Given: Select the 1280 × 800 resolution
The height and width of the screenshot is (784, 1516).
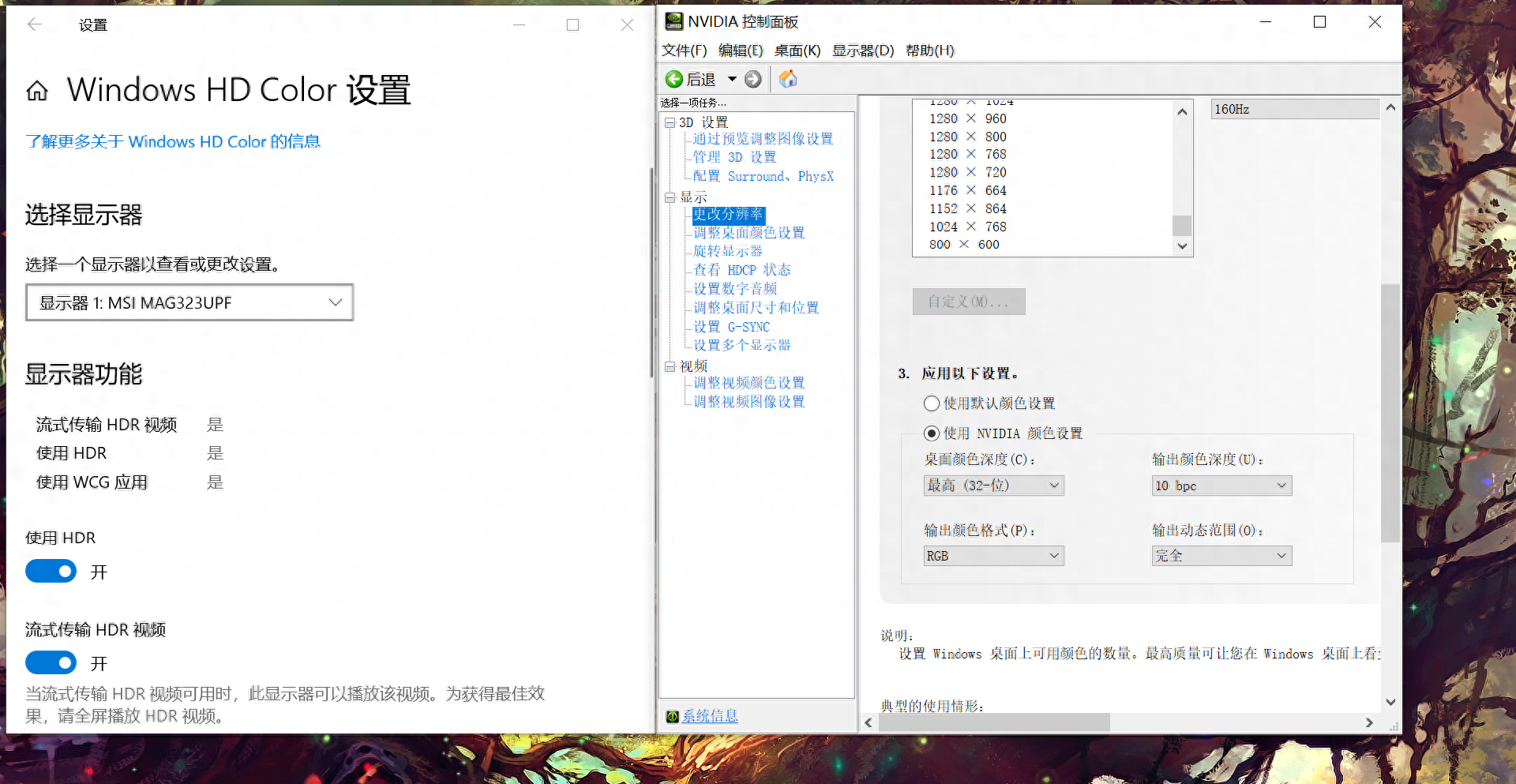Looking at the screenshot, I should pyautogui.click(x=967, y=137).
